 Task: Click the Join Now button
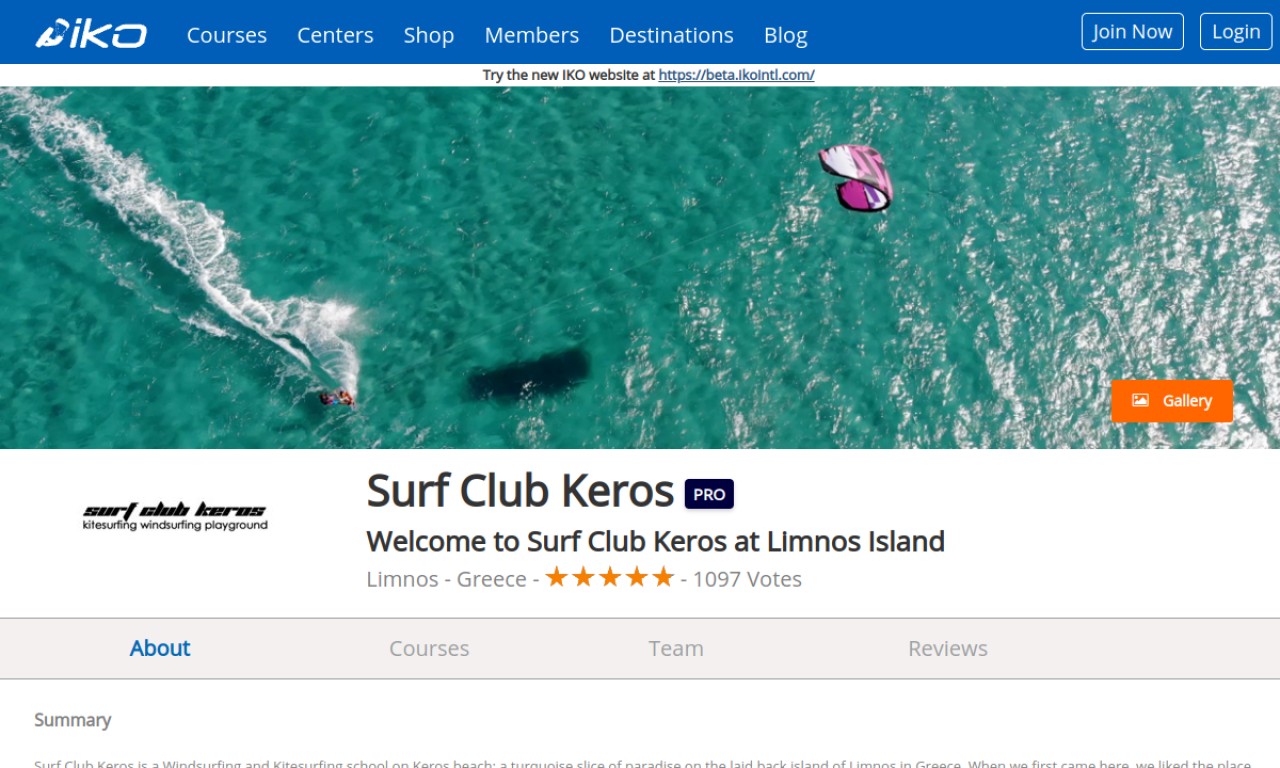(1132, 31)
